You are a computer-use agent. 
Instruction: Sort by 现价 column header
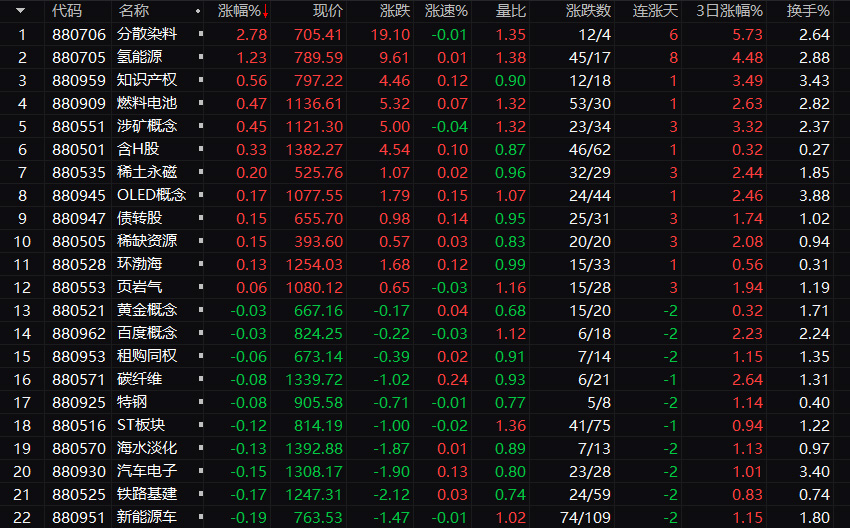[328, 11]
